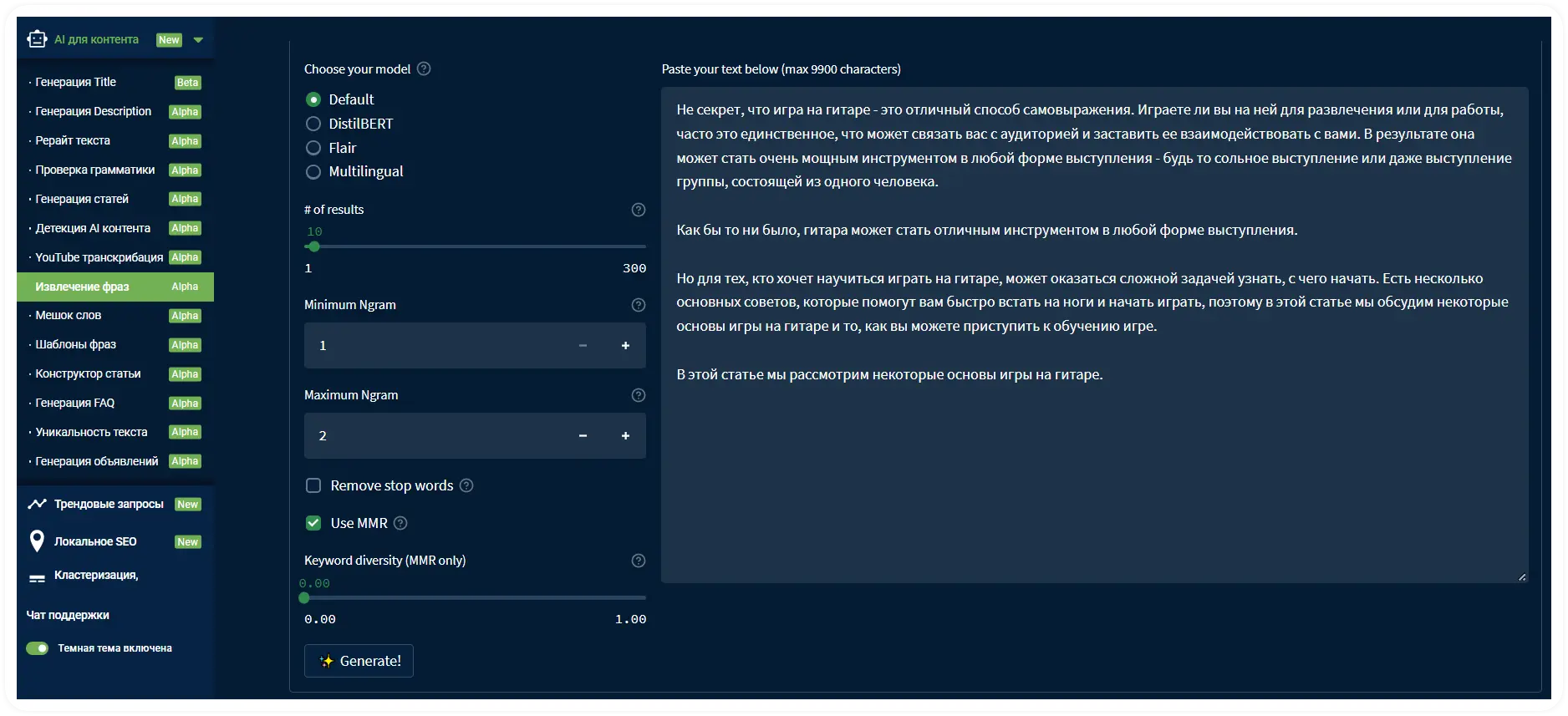This screenshot has width=1568, height=716.
Task: Click help icon for Keyword diversity
Action: [639, 561]
